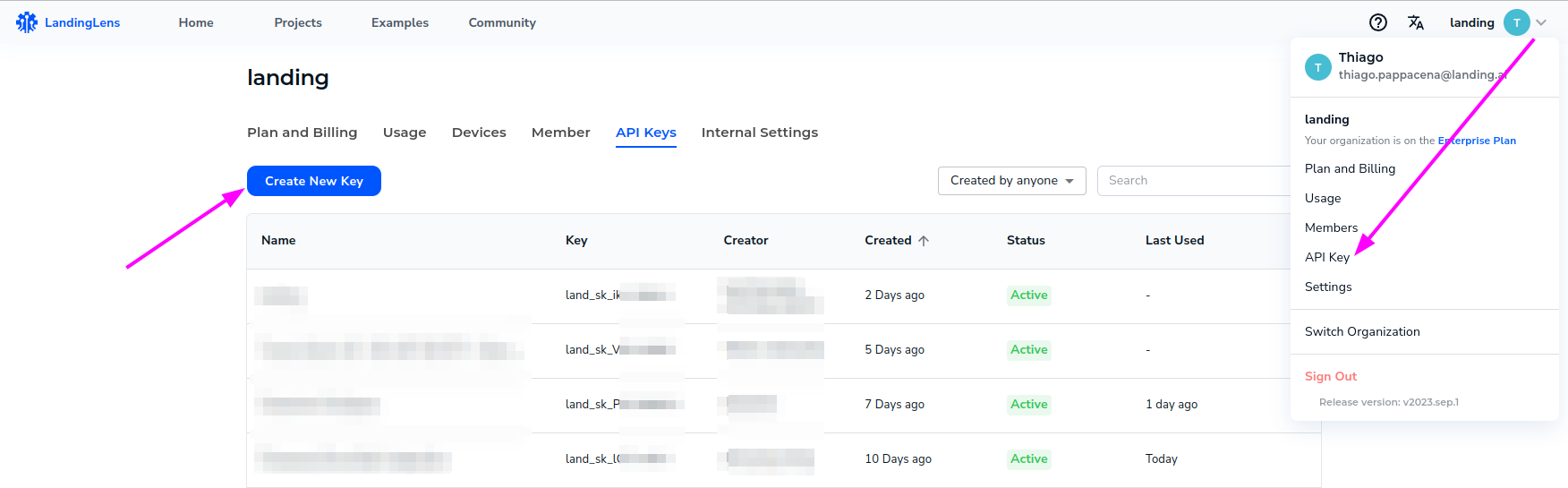The height and width of the screenshot is (488, 1568).
Task: Open the Created by anyone dropdown
Action: click(x=1012, y=181)
